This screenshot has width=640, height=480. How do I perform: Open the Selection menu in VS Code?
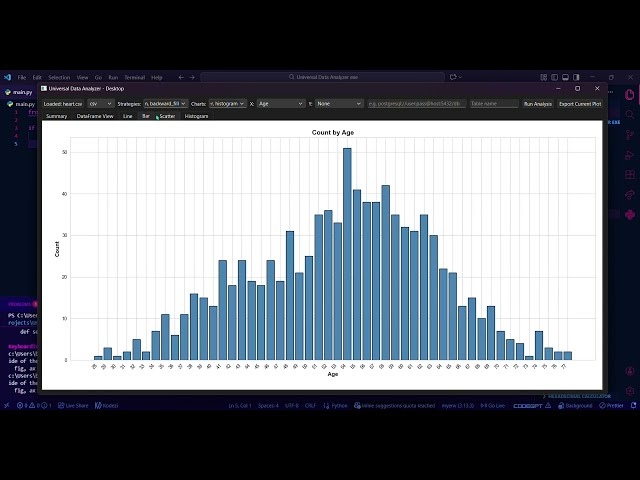[x=59, y=77]
